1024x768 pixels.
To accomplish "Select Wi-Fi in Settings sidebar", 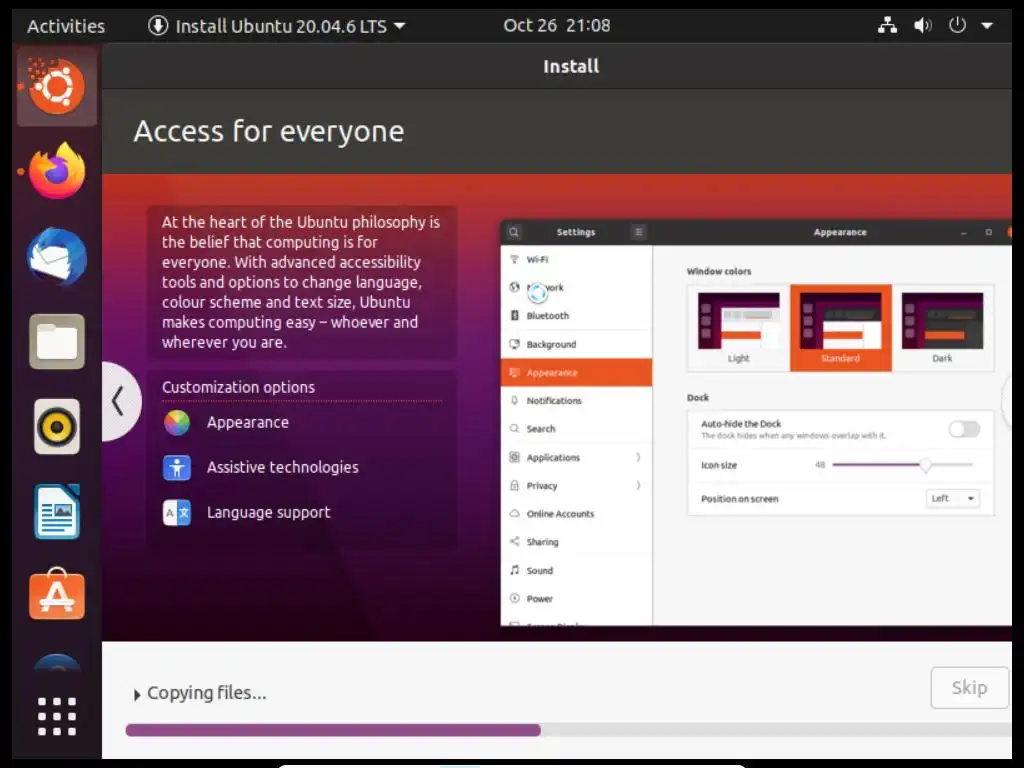I will pyautogui.click(x=577, y=259).
